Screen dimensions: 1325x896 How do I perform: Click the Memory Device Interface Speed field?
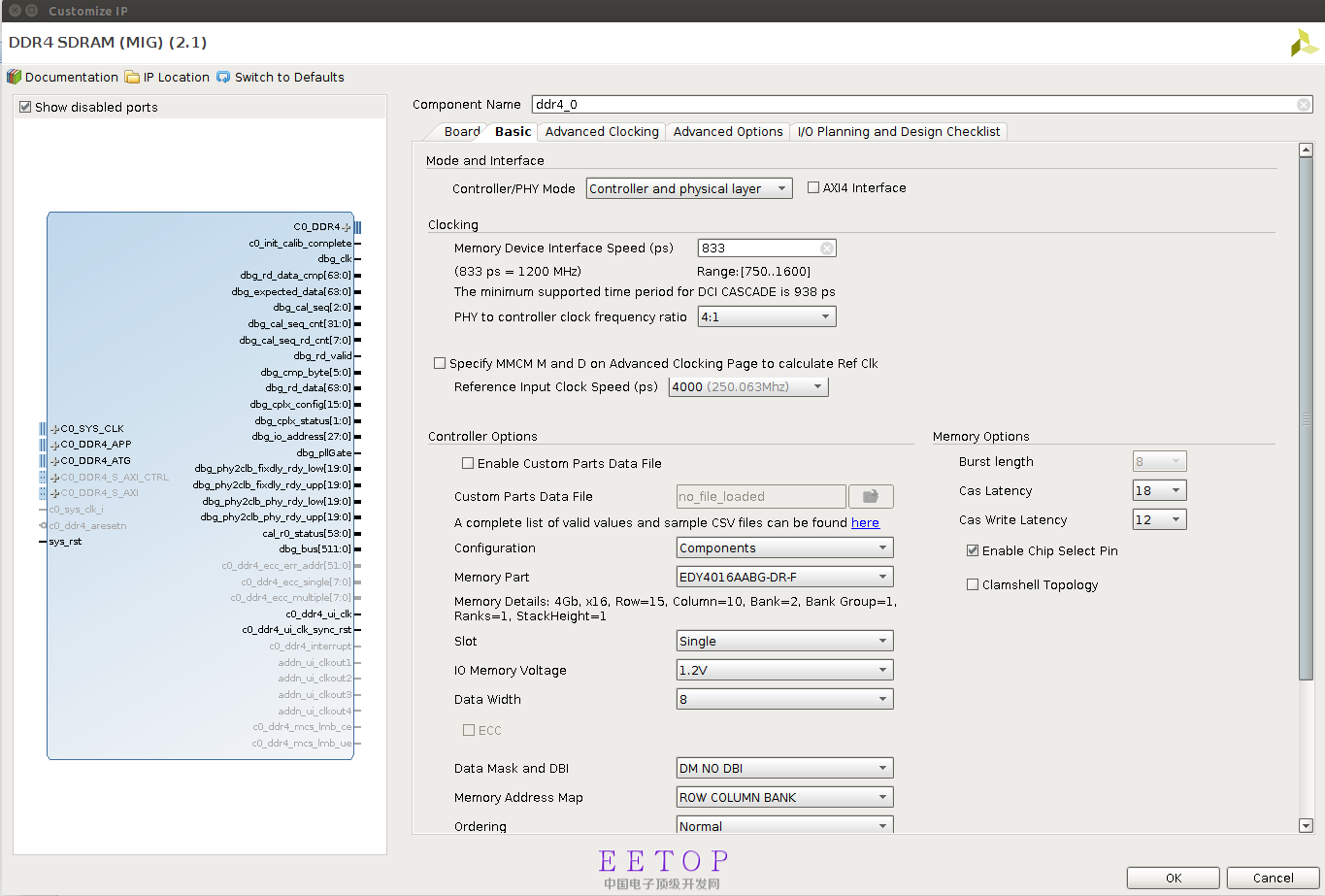pyautogui.click(x=757, y=249)
